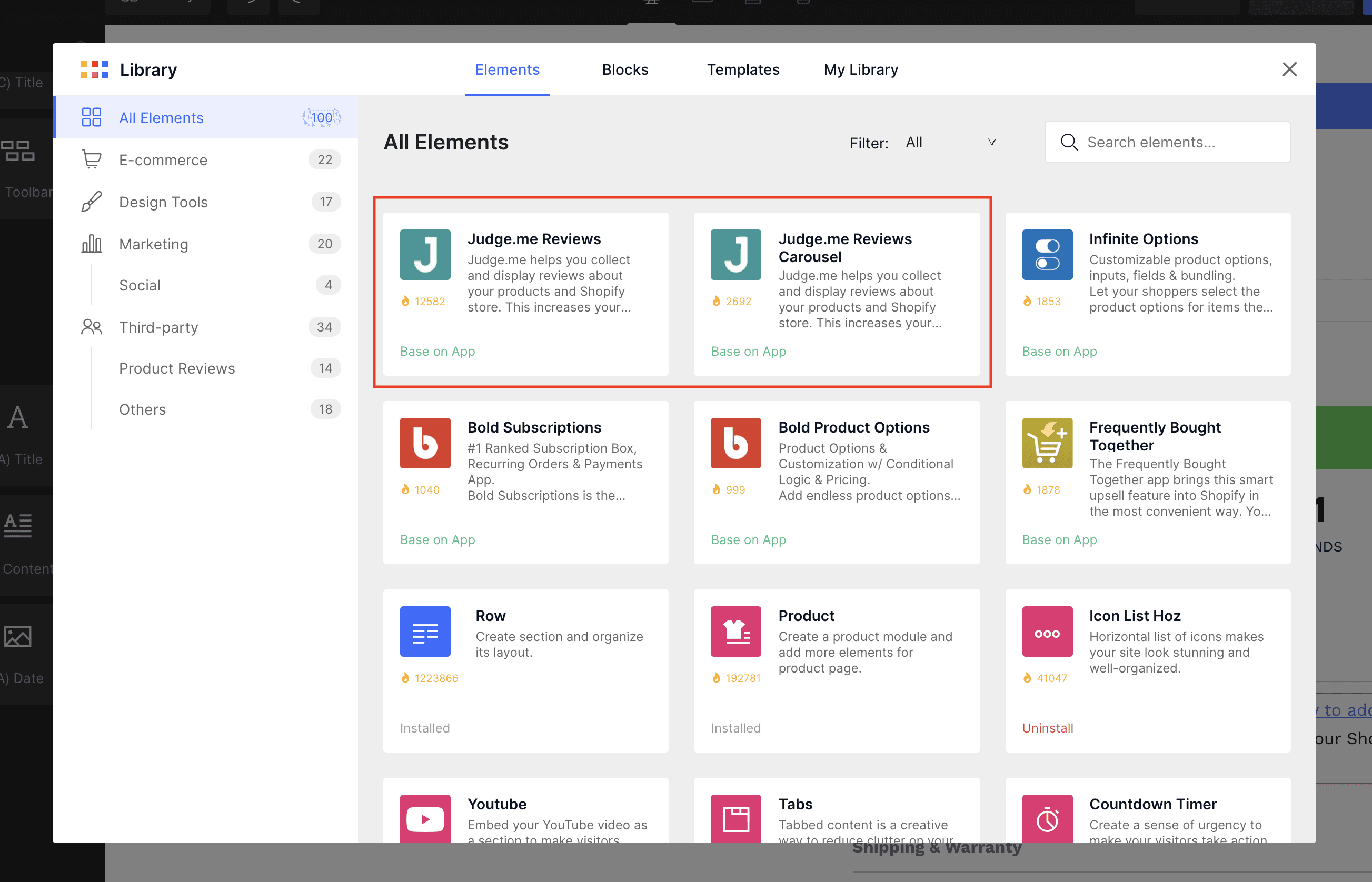The image size is (1372, 882).
Task: Click Base on App under Bold Product Options
Action: 748,539
